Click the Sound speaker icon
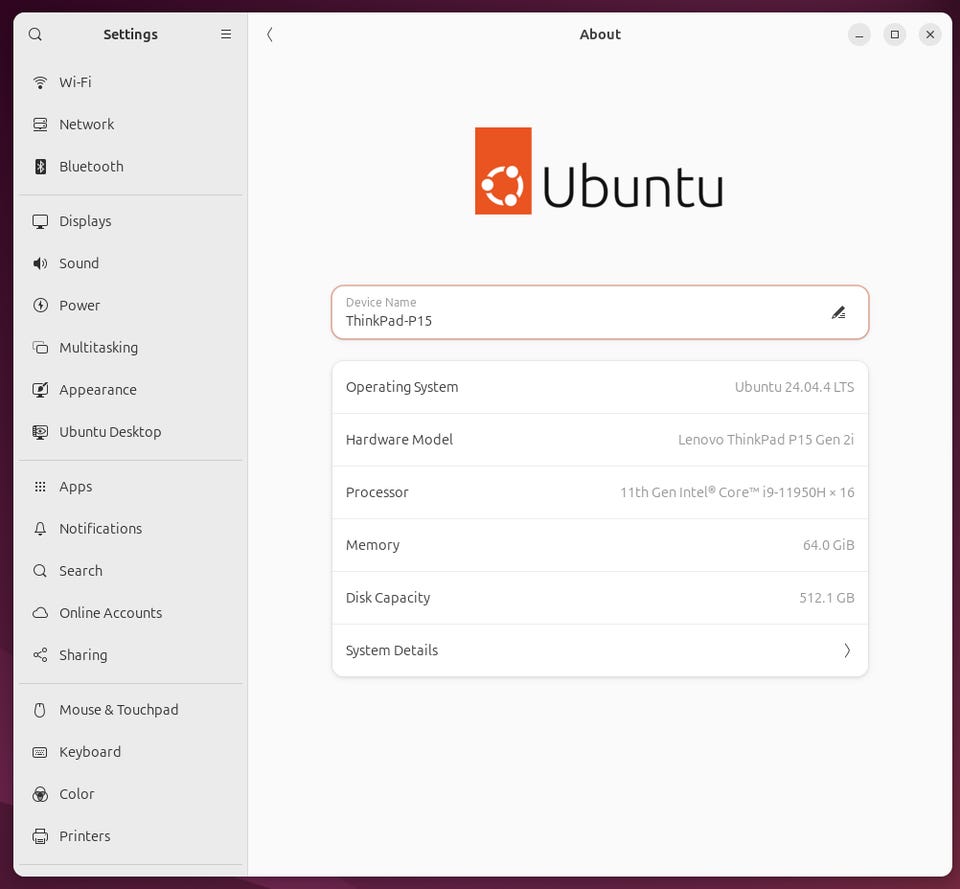Image resolution: width=960 pixels, height=889 pixels. 40,263
